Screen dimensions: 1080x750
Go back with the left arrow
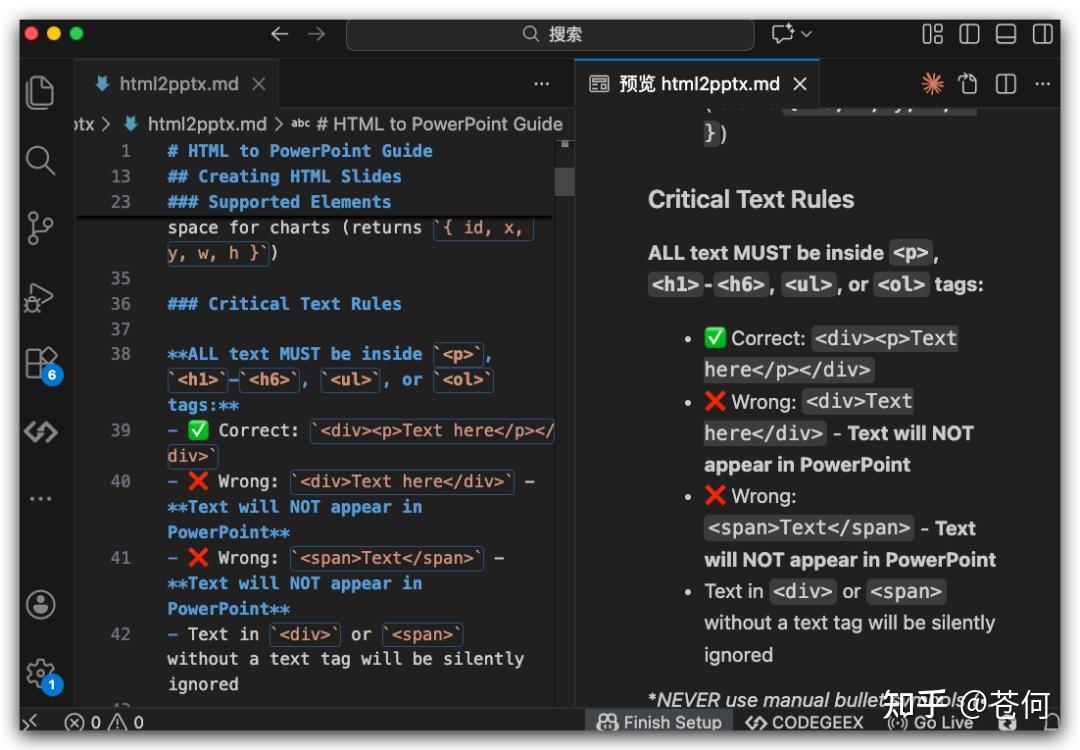coord(279,34)
